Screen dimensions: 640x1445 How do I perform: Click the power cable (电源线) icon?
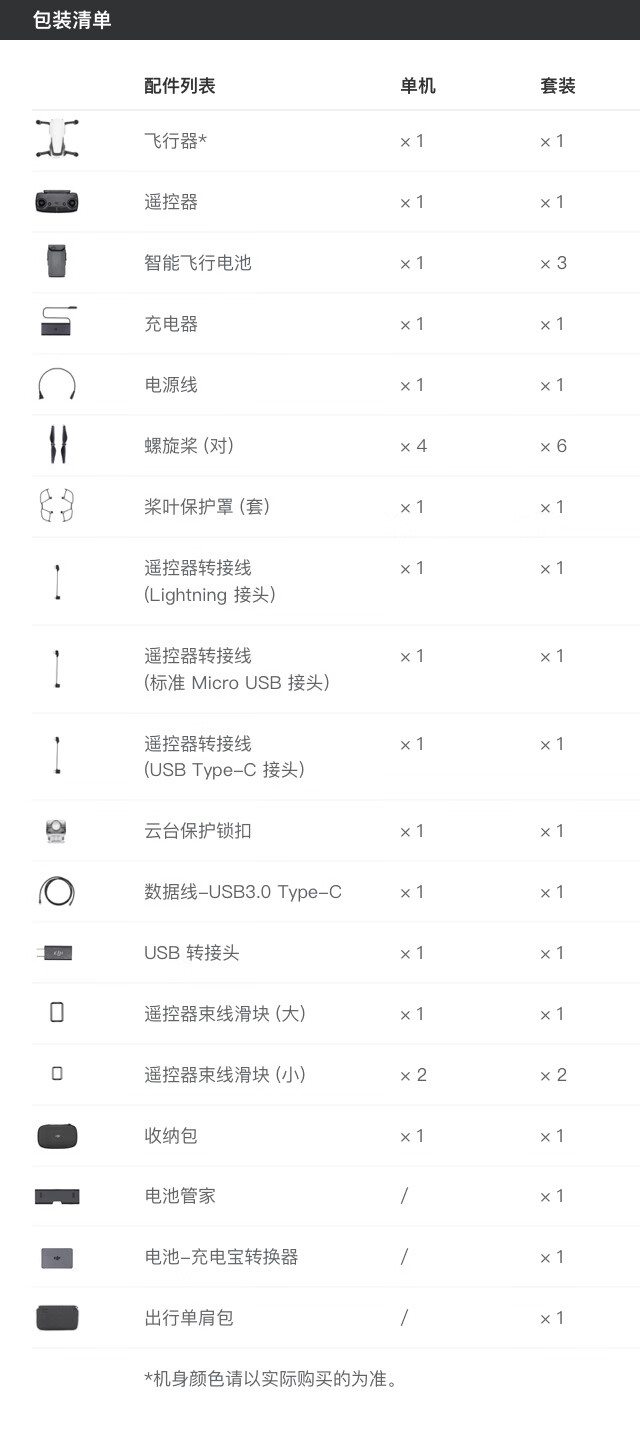(57, 384)
